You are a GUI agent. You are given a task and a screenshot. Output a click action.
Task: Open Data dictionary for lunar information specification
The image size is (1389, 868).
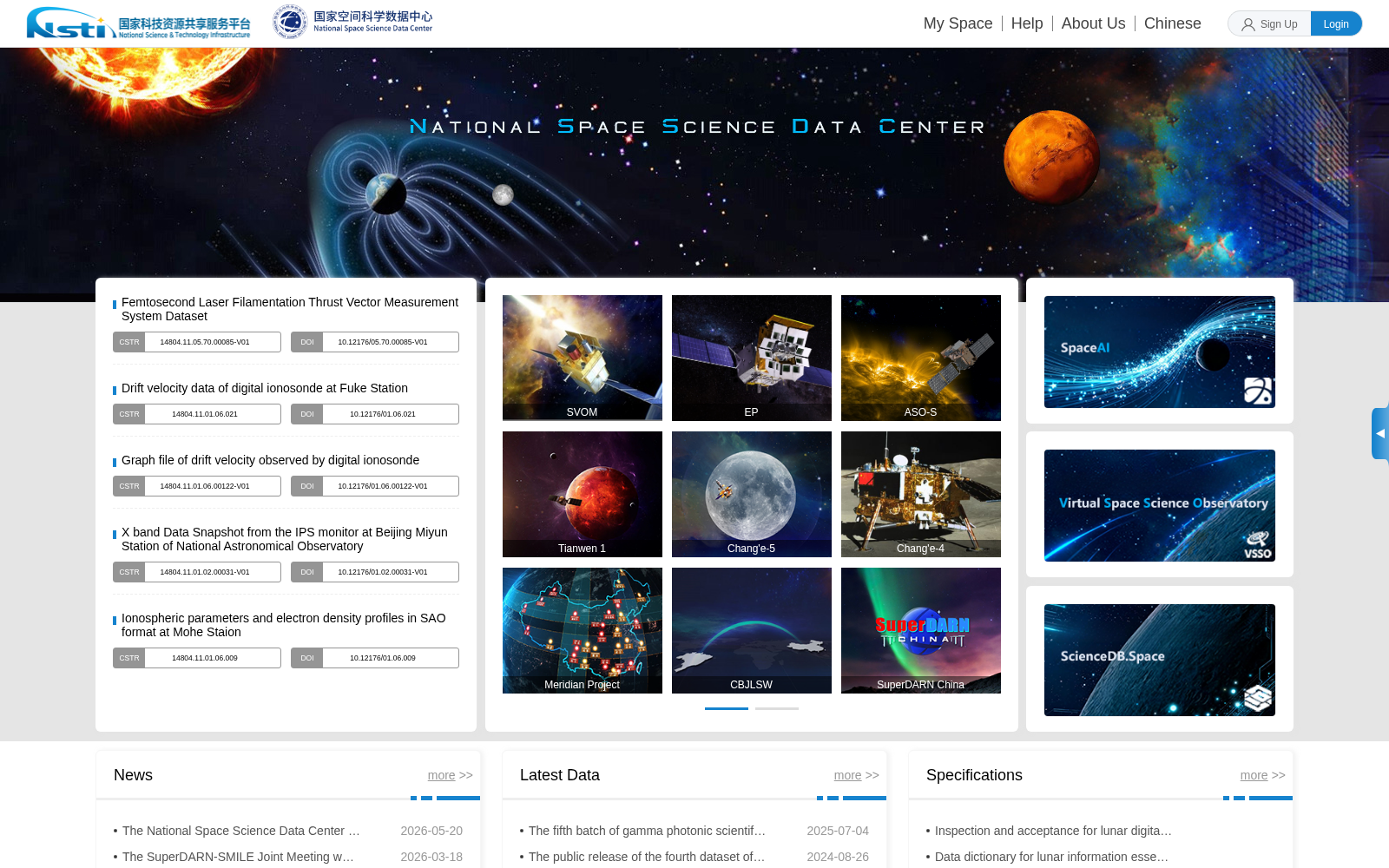[x=1051, y=857]
